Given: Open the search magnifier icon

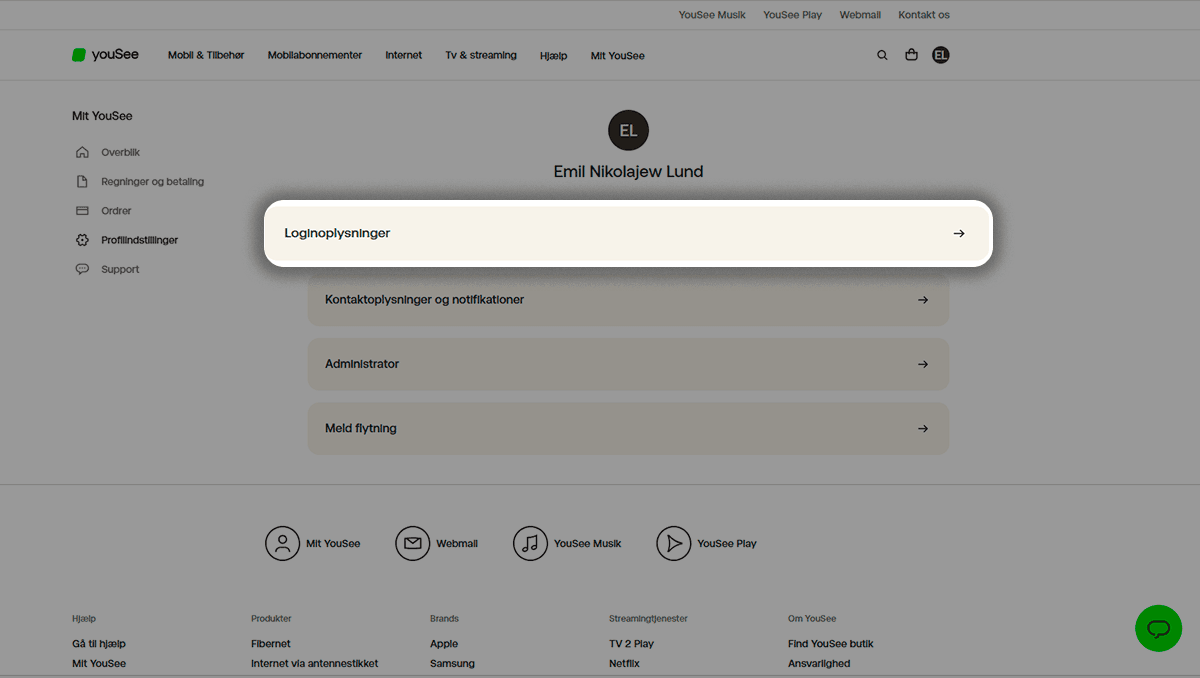Looking at the screenshot, I should pyautogui.click(x=882, y=55).
